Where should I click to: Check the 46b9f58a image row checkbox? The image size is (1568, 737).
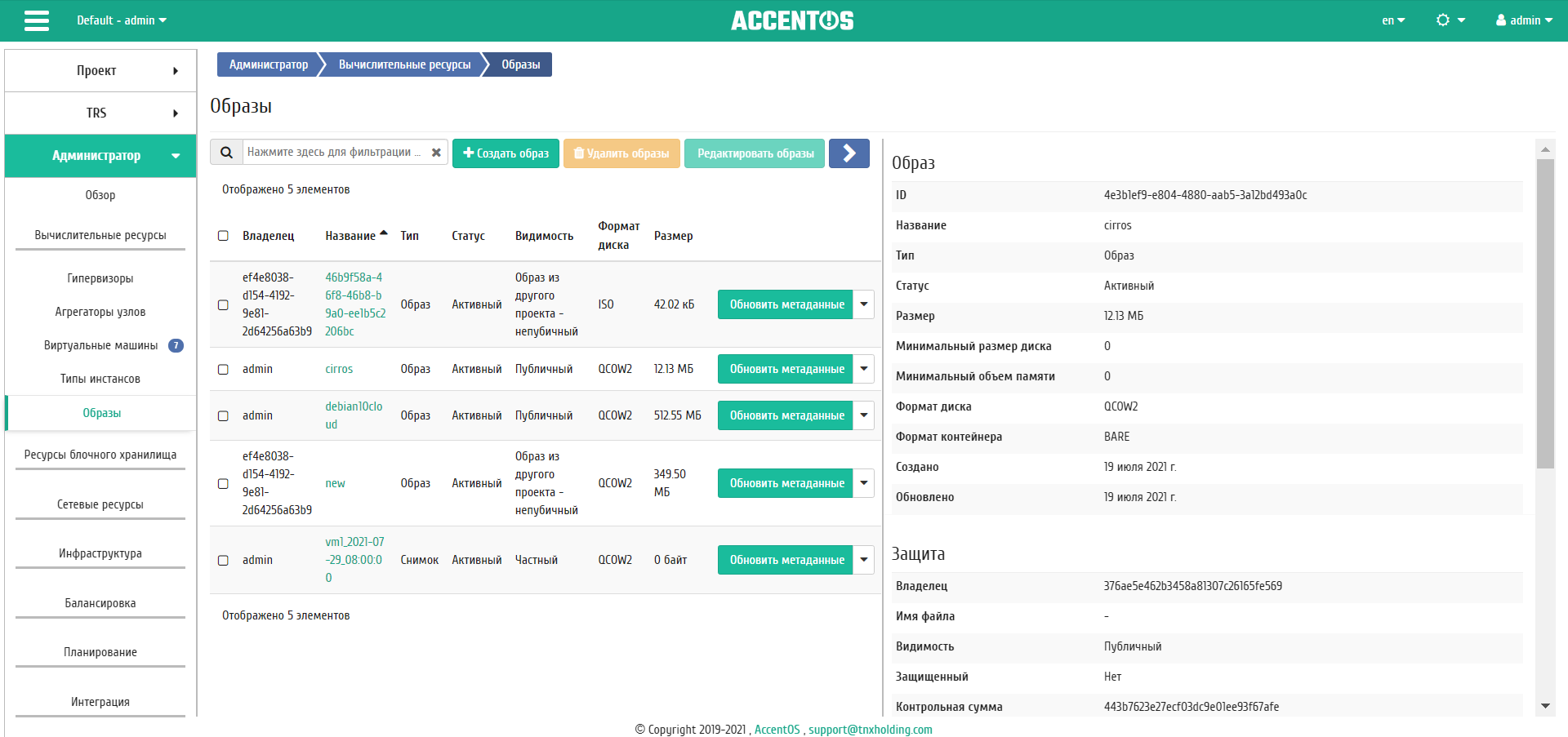223,304
